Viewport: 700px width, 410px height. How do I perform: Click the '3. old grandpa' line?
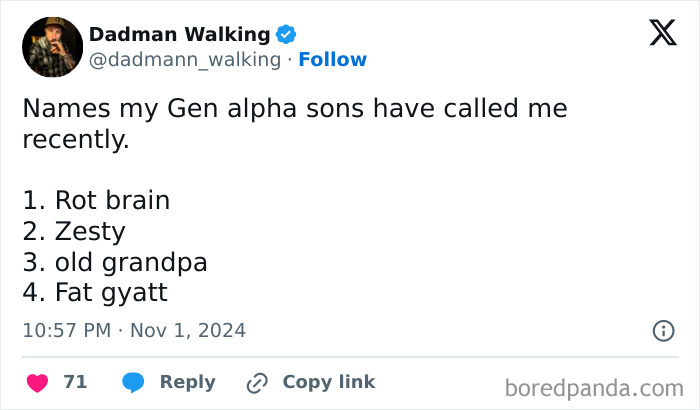(114, 263)
